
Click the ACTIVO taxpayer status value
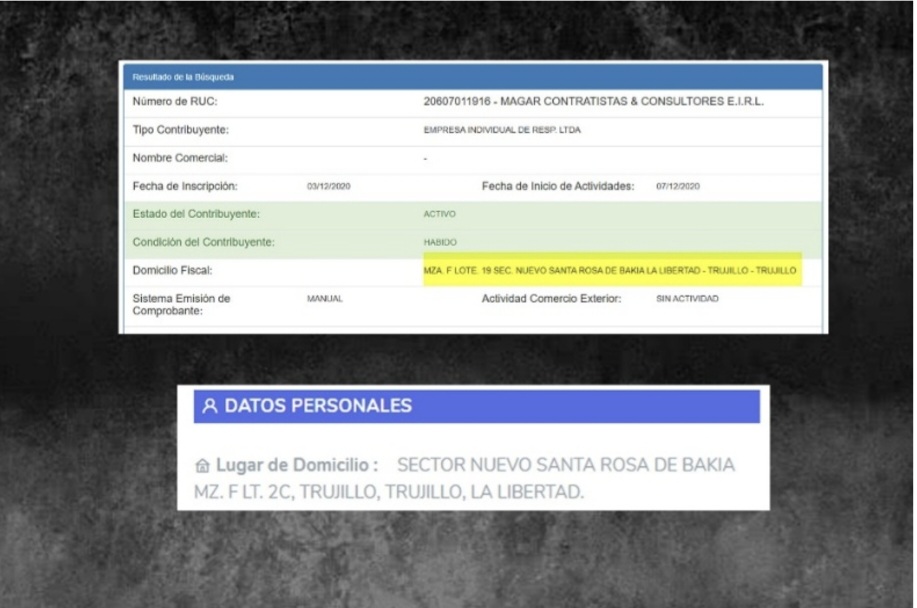[x=439, y=214]
